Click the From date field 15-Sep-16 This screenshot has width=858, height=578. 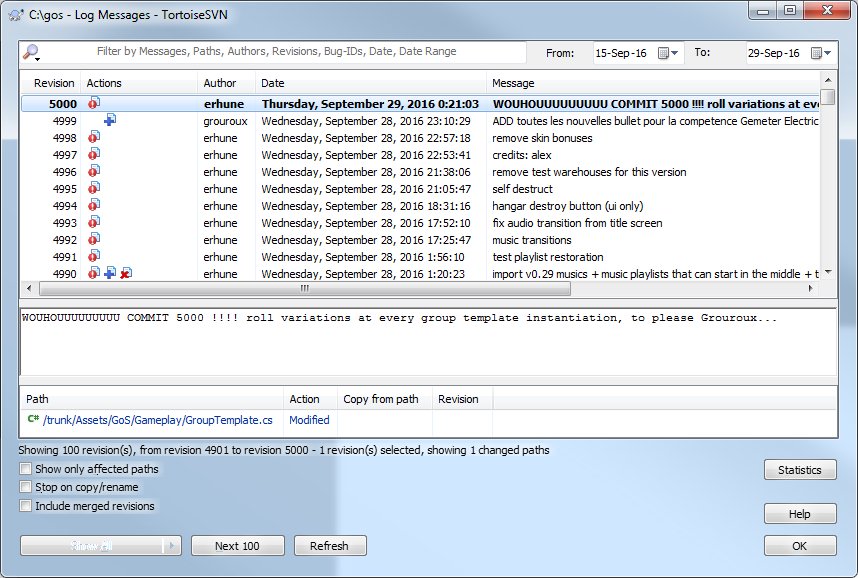(x=621, y=53)
